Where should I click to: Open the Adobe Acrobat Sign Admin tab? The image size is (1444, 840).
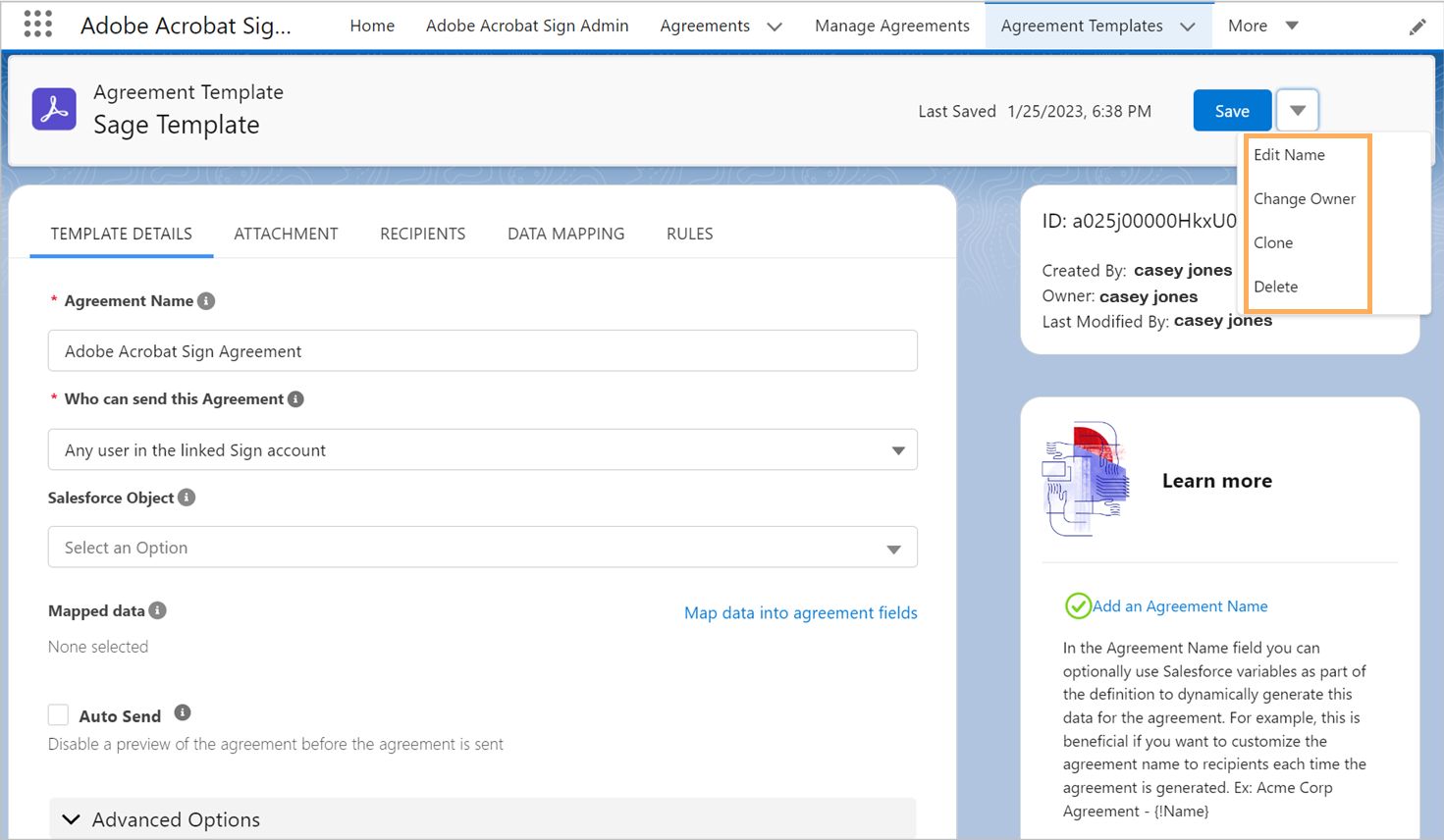pyautogui.click(x=527, y=26)
